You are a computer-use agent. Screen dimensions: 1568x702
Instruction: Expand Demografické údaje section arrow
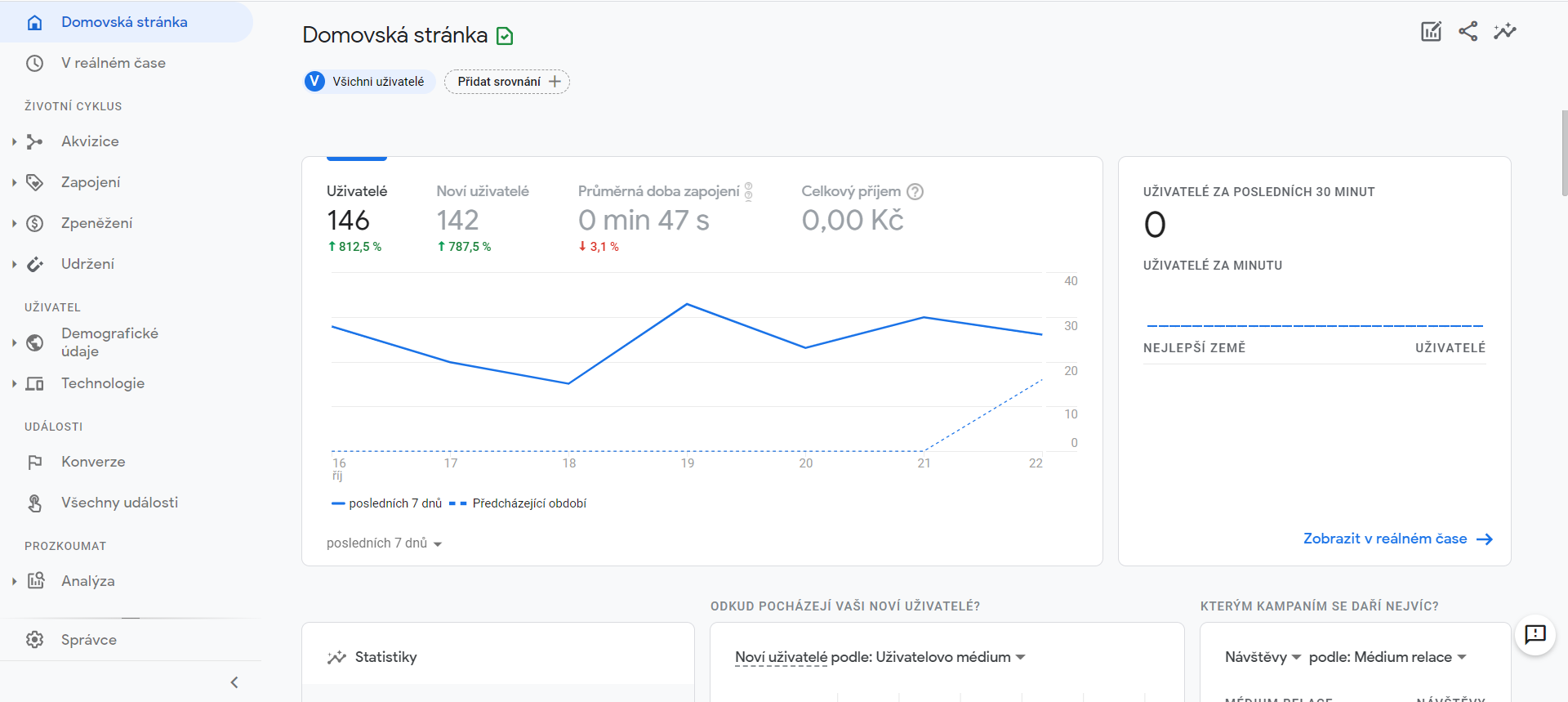[14, 342]
